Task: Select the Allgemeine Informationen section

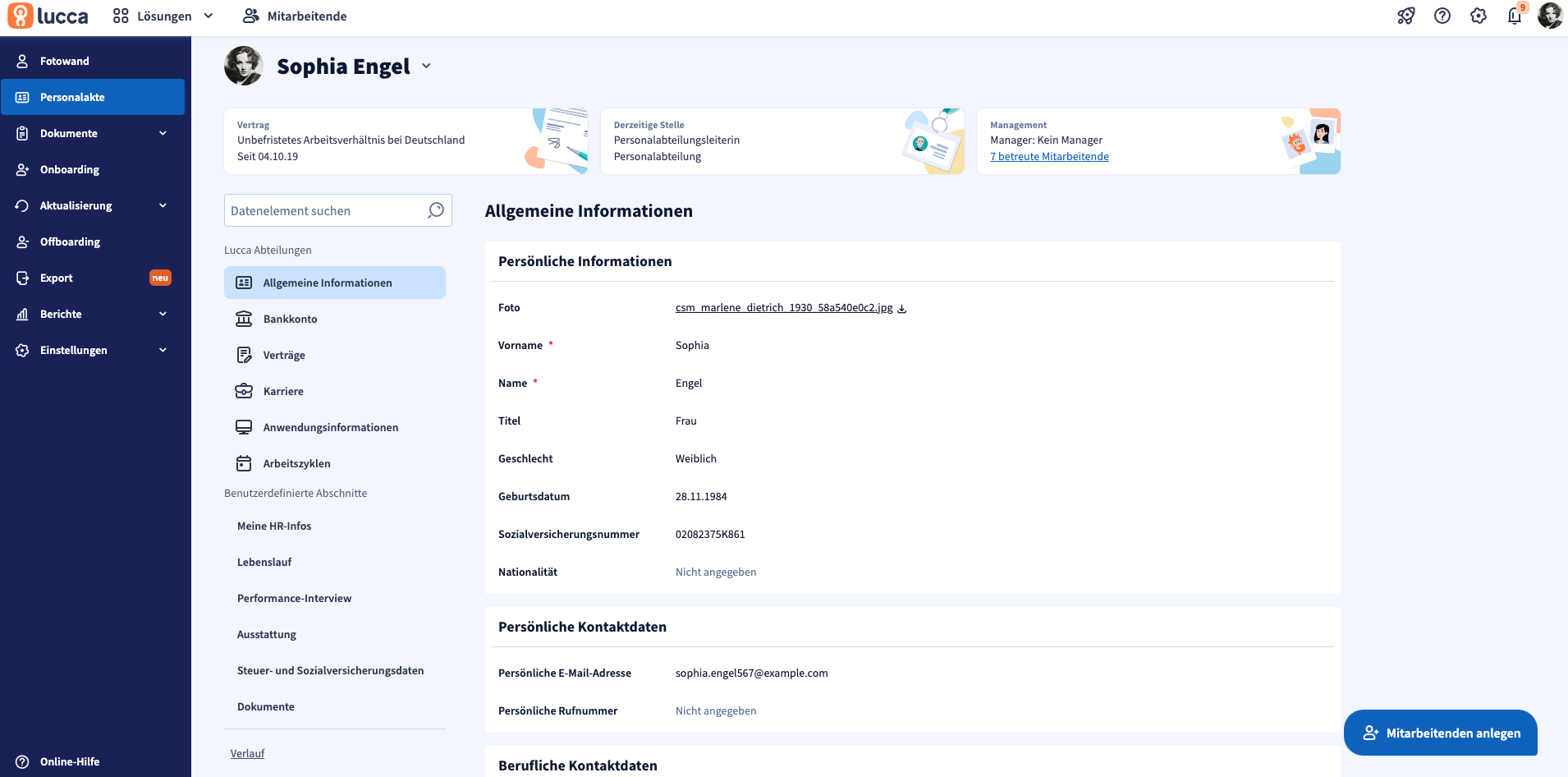Action: [335, 283]
